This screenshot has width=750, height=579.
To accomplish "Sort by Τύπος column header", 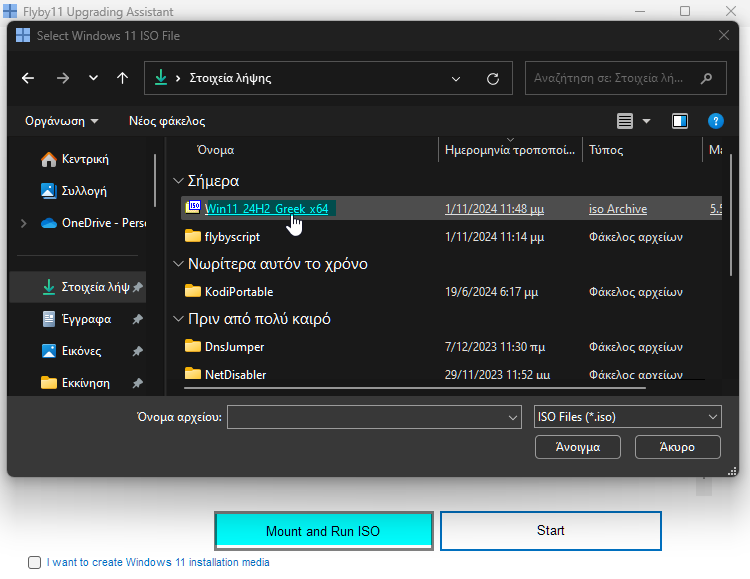I will click(x=606, y=150).
